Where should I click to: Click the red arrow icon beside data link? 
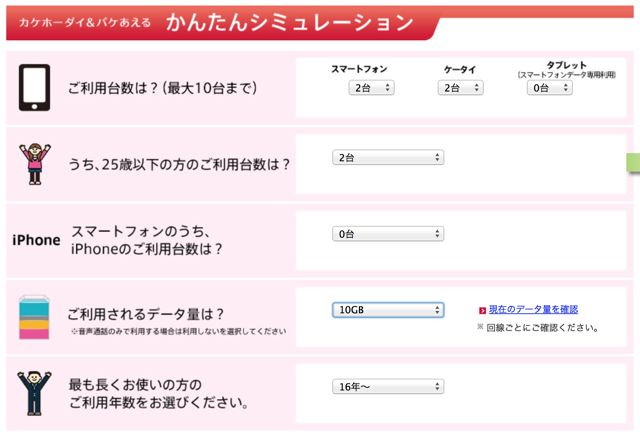tap(482, 310)
